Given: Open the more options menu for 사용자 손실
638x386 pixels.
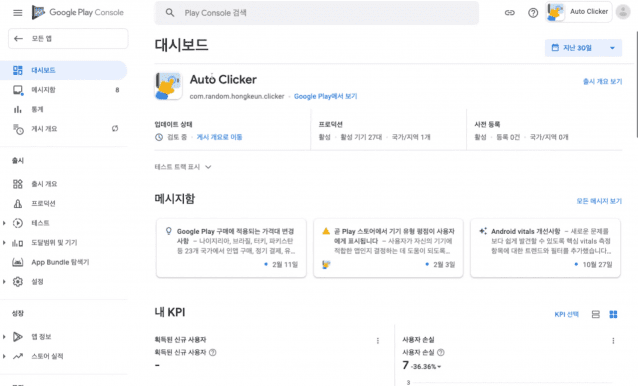Looking at the screenshot, I should point(613,341).
